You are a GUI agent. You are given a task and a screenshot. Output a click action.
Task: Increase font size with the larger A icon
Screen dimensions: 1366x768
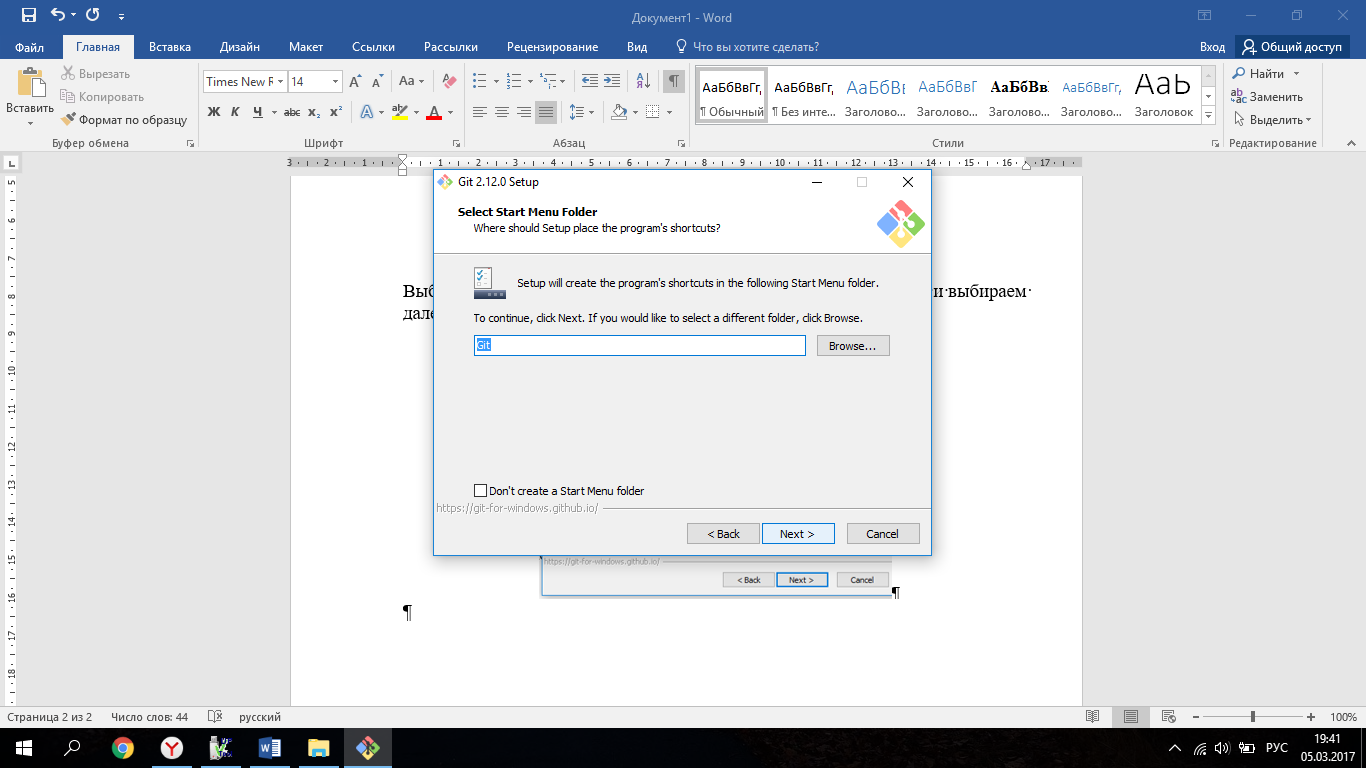pos(356,82)
